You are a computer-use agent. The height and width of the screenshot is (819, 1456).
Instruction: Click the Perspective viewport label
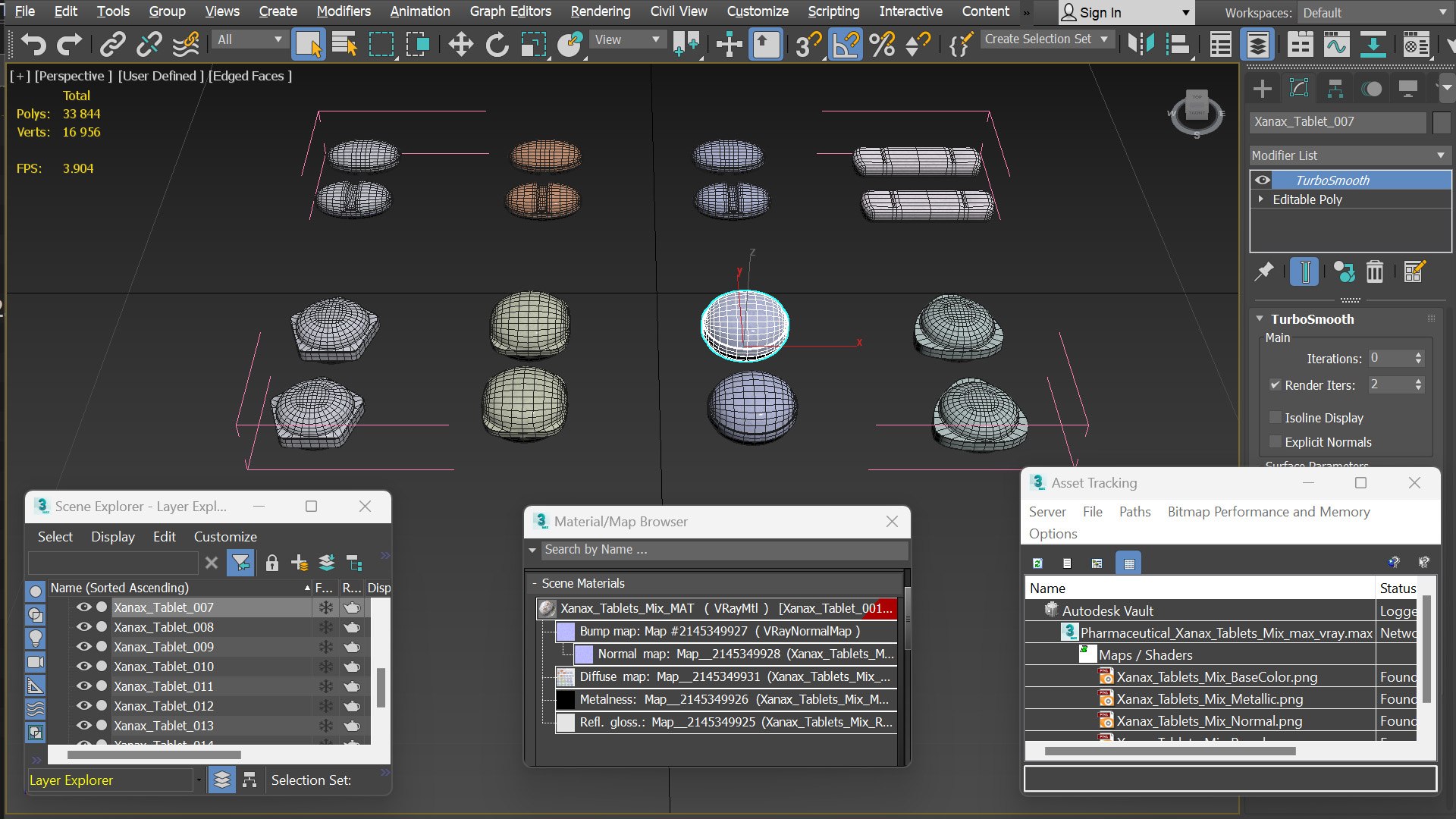[73, 76]
